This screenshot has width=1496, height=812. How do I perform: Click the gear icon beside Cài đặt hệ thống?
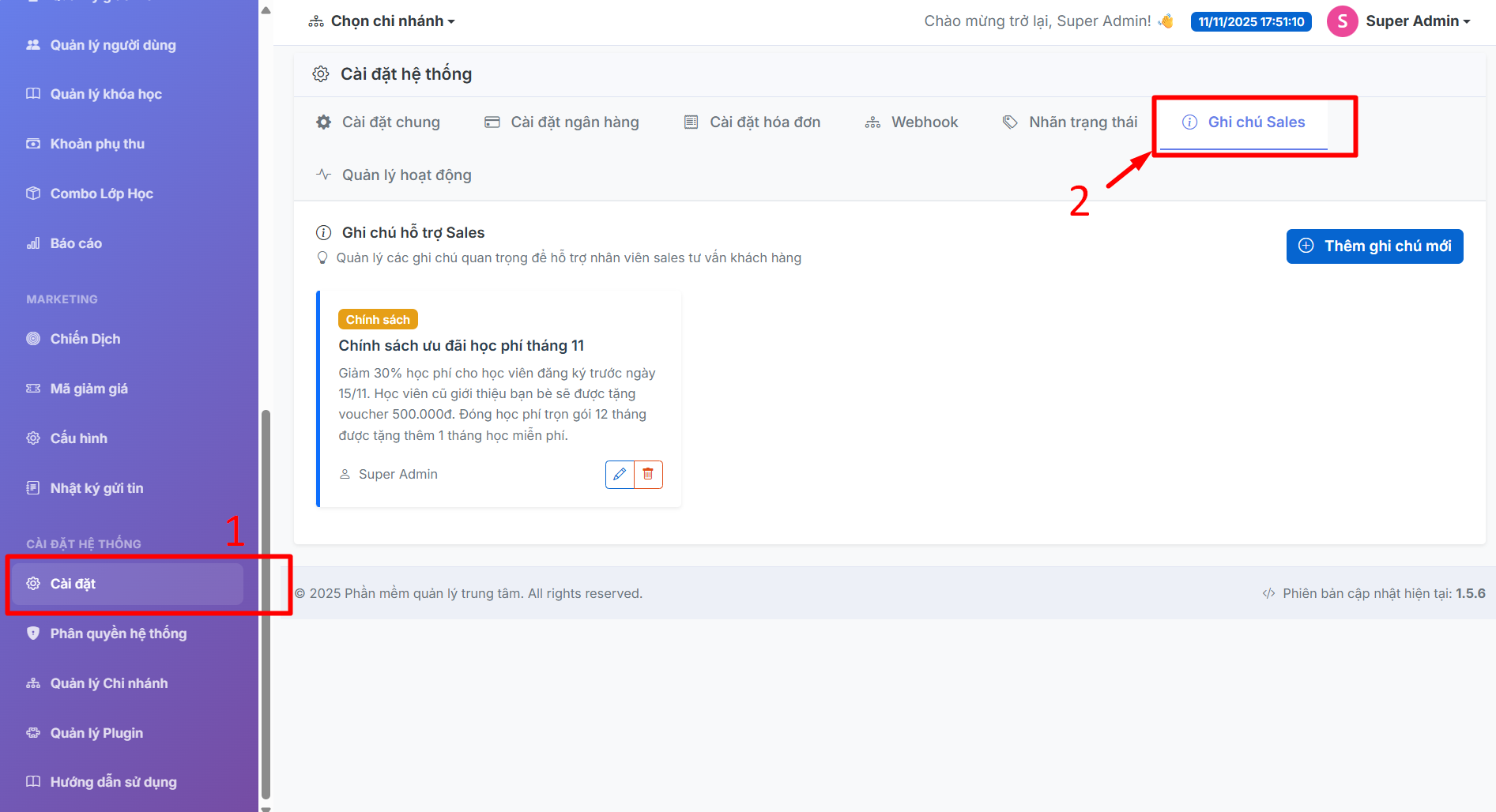click(x=321, y=74)
